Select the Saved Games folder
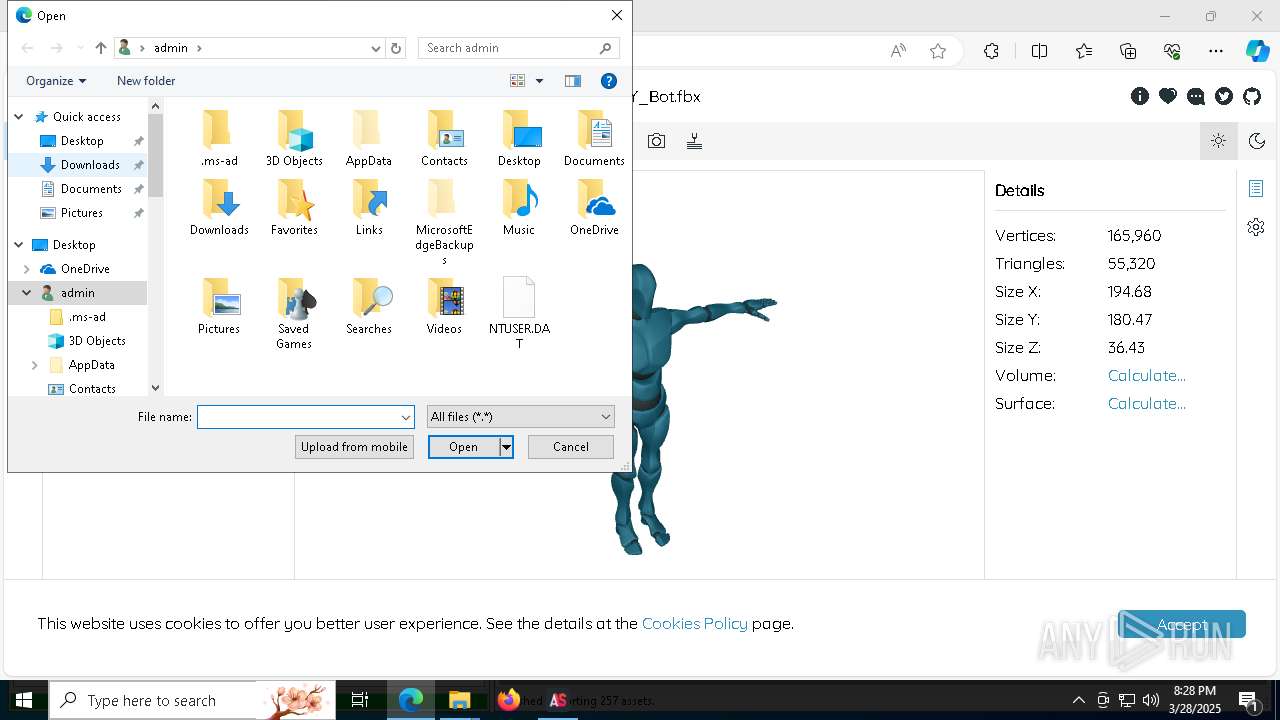Image resolution: width=1280 pixels, height=720 pixels. (294, 313)
